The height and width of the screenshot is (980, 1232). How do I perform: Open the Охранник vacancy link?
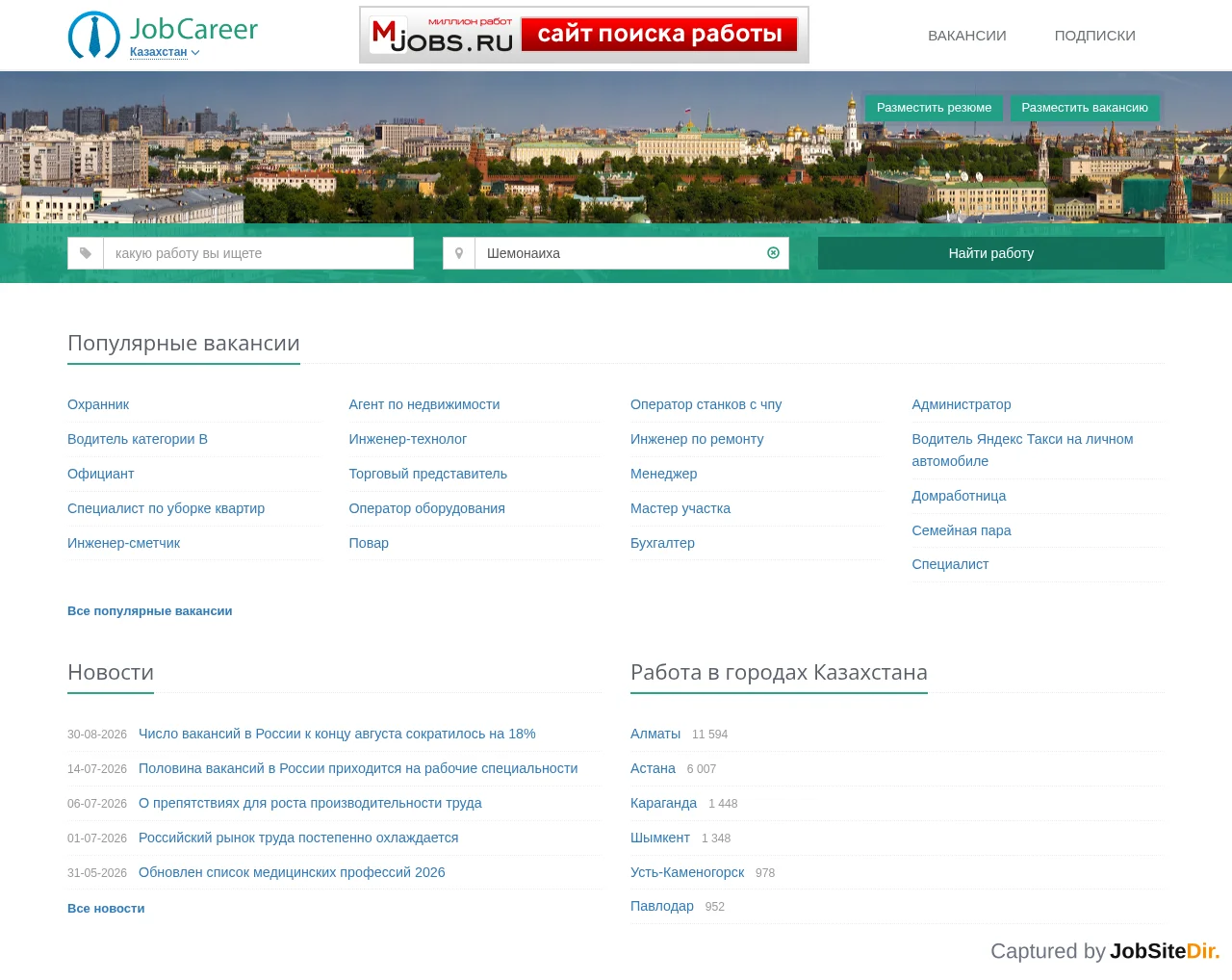coord(98,404)
